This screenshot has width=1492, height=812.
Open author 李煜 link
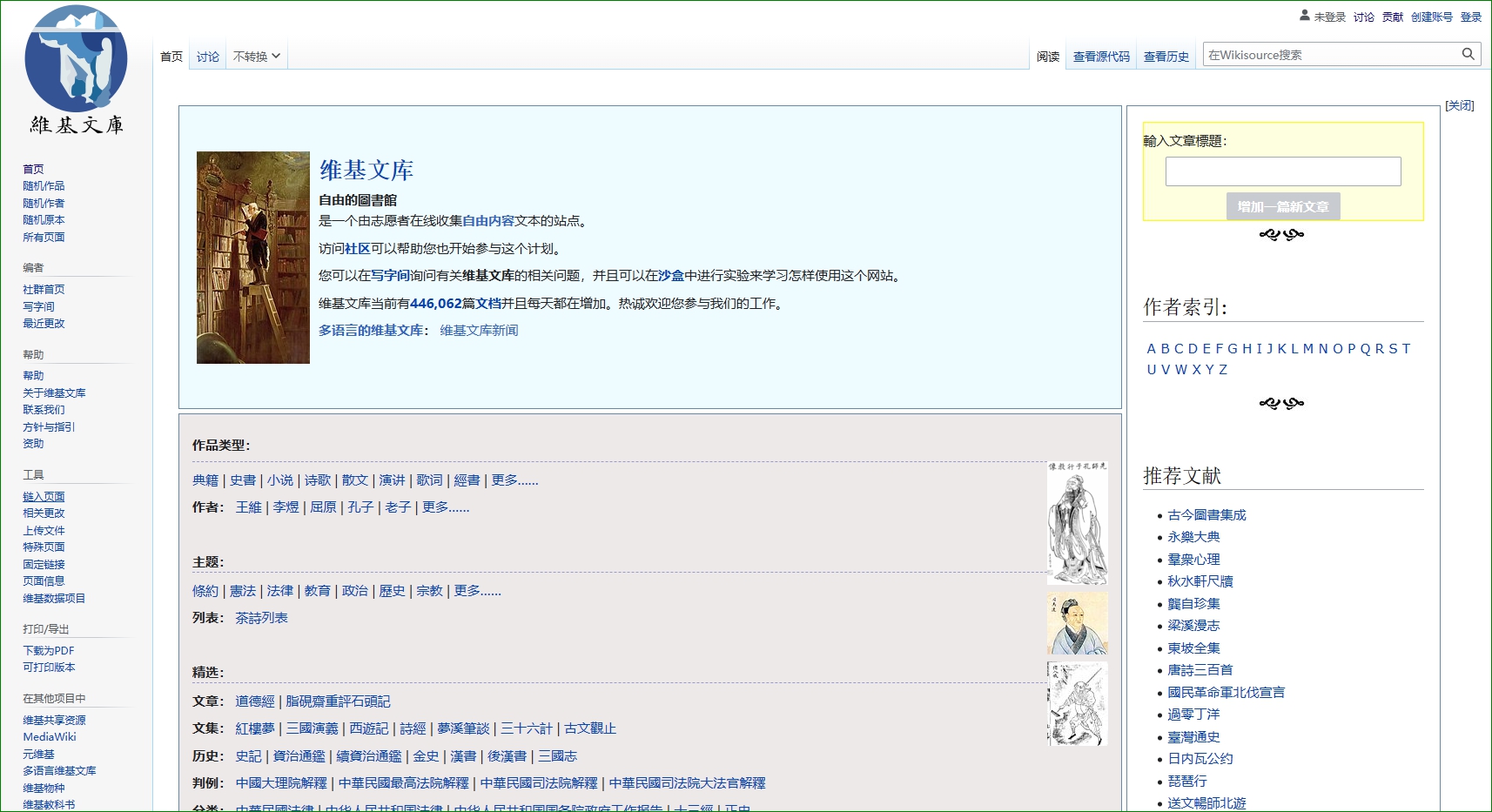pos(286,507)
